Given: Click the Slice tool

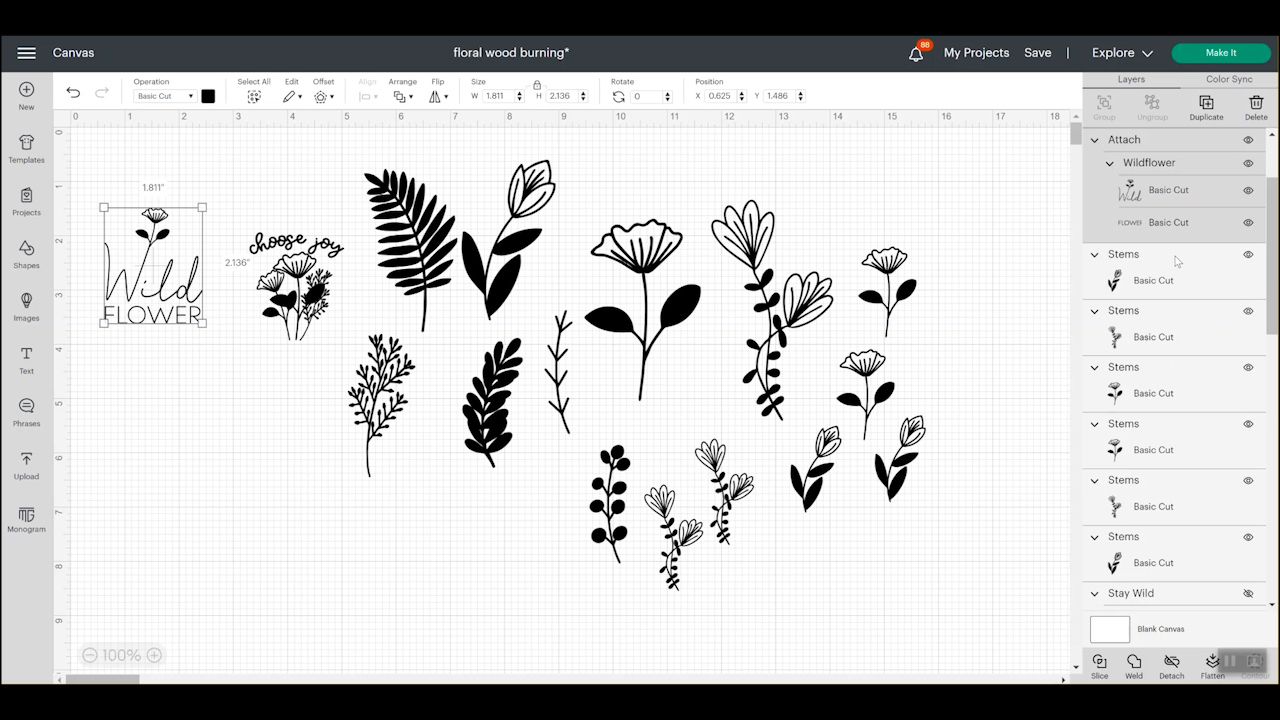Looking at the screenshot, I should (x=1099, y=667).
